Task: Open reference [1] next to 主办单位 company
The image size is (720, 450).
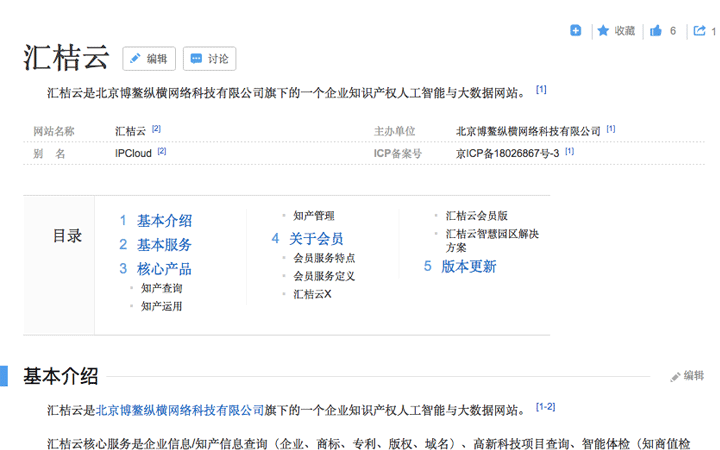Action: pyautogui.click(x=611, y=129)
